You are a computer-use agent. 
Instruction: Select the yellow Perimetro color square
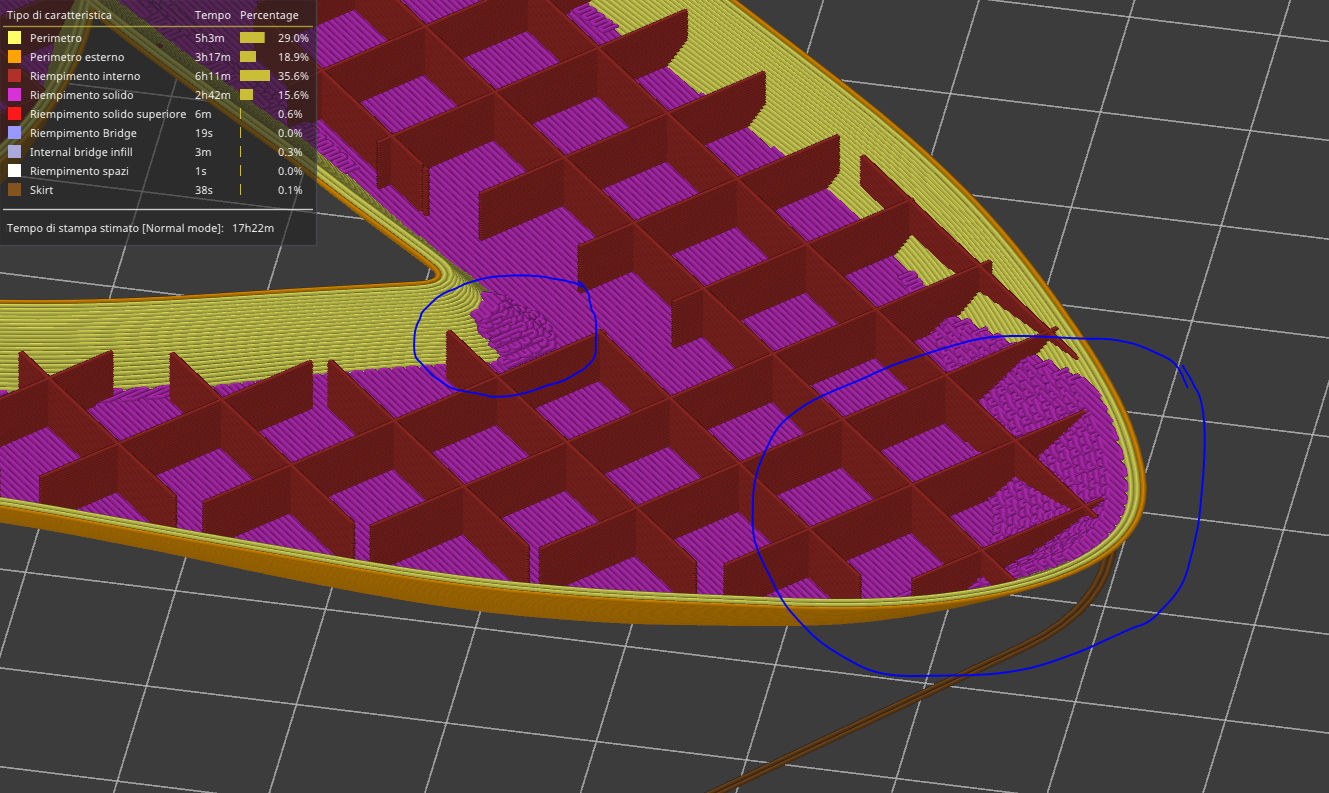pyautogui.click(x=13, y=38)
